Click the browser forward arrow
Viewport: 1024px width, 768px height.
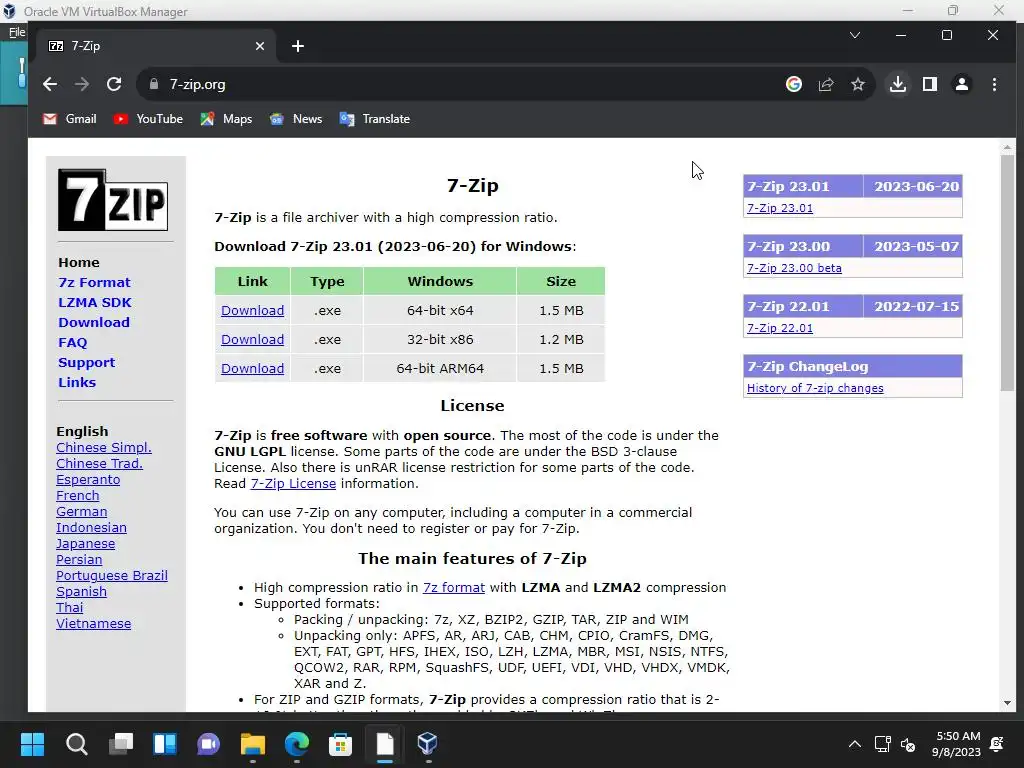82,84
